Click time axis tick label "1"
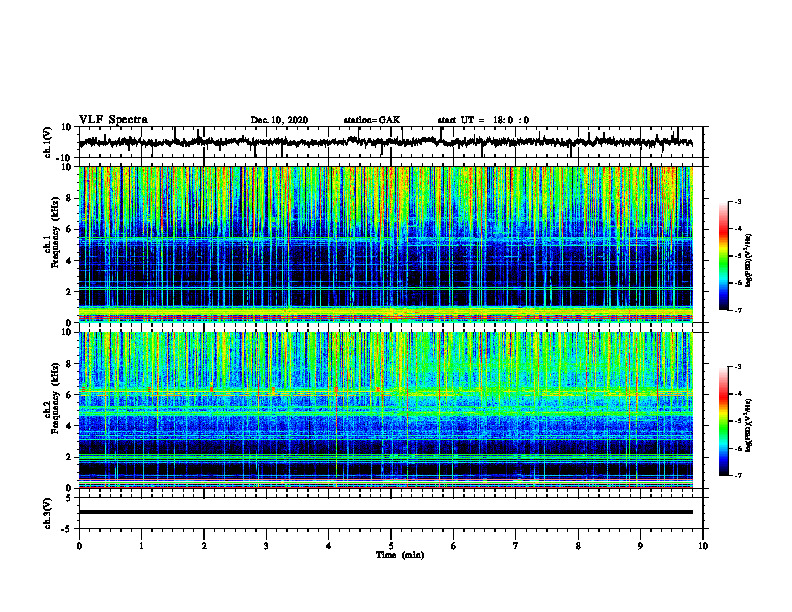The image size is (792, 612). point(141,546)
